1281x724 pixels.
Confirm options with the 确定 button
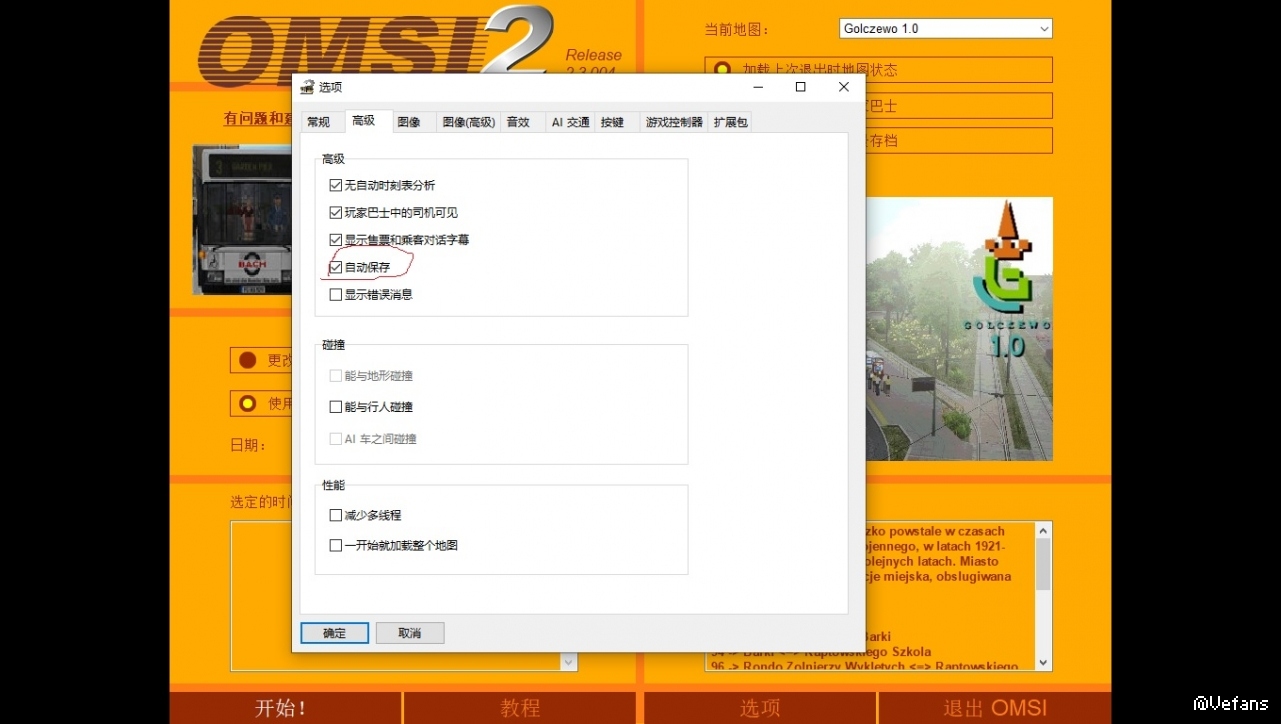point(335,633)
